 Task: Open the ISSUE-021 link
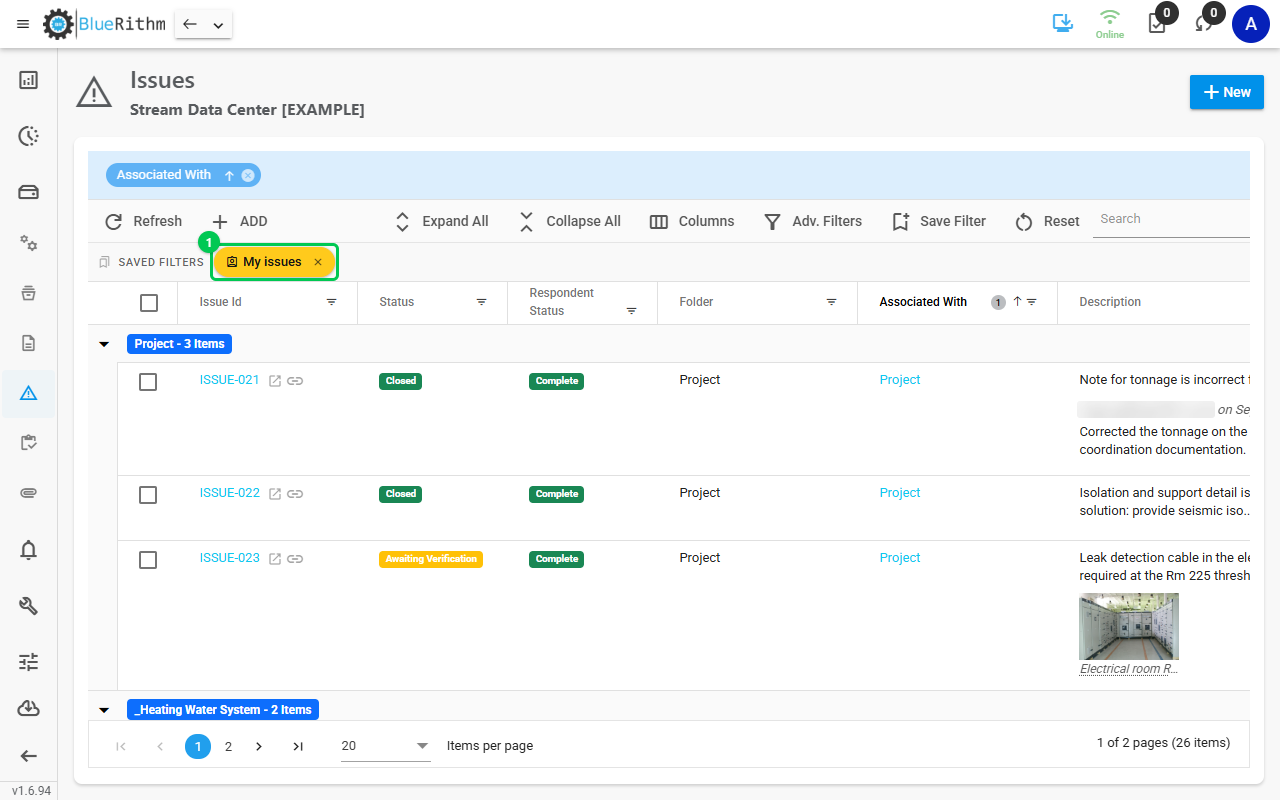[230, 380]
